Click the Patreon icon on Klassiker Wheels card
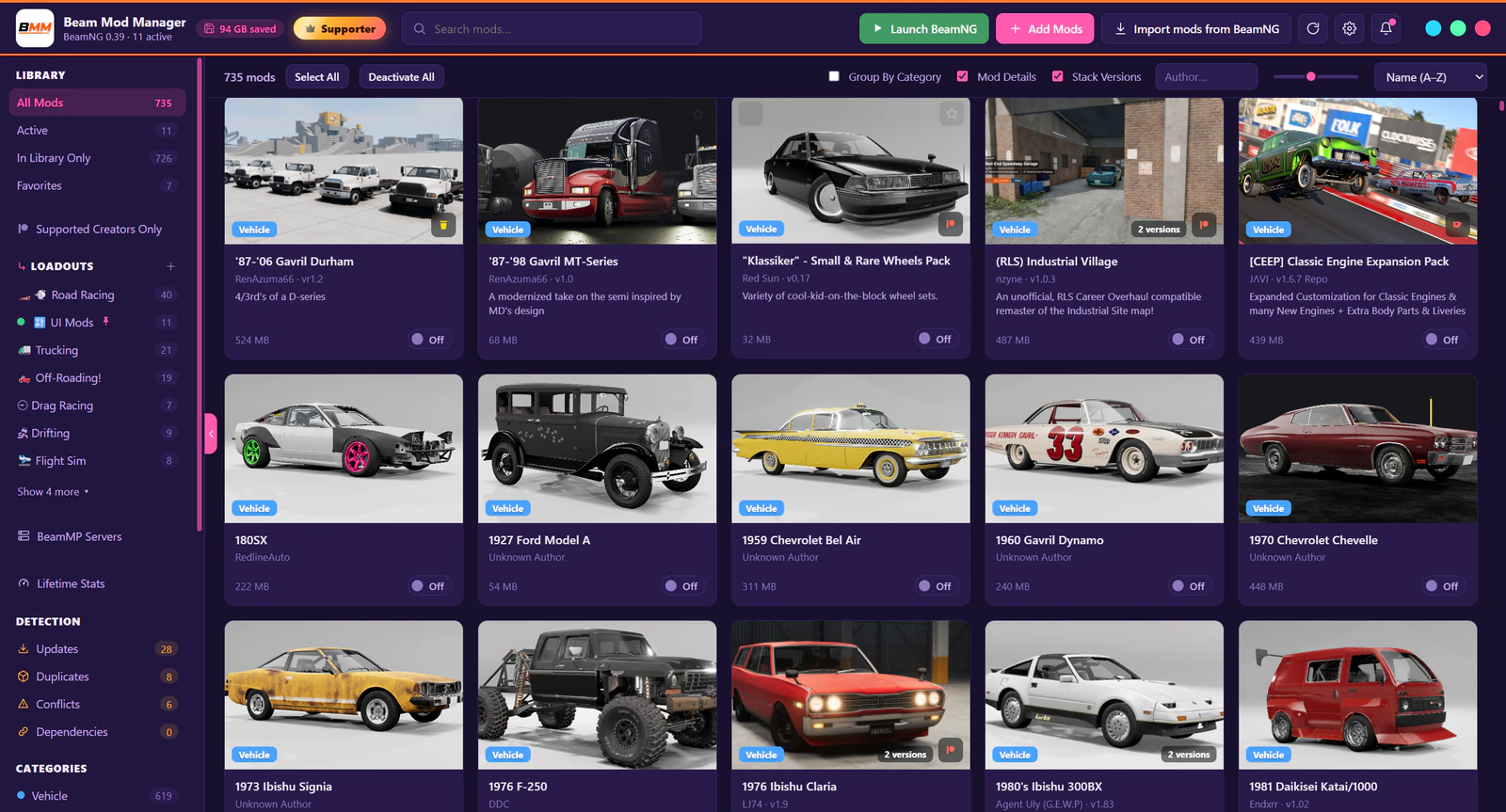 click(951, 224)
